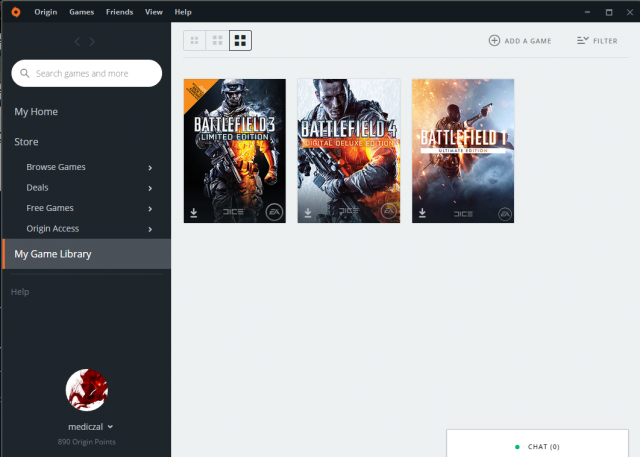Viewport: 640px width, 457px height.
Task: Expand Free Games submenu arrow
Action: (150, 209)
